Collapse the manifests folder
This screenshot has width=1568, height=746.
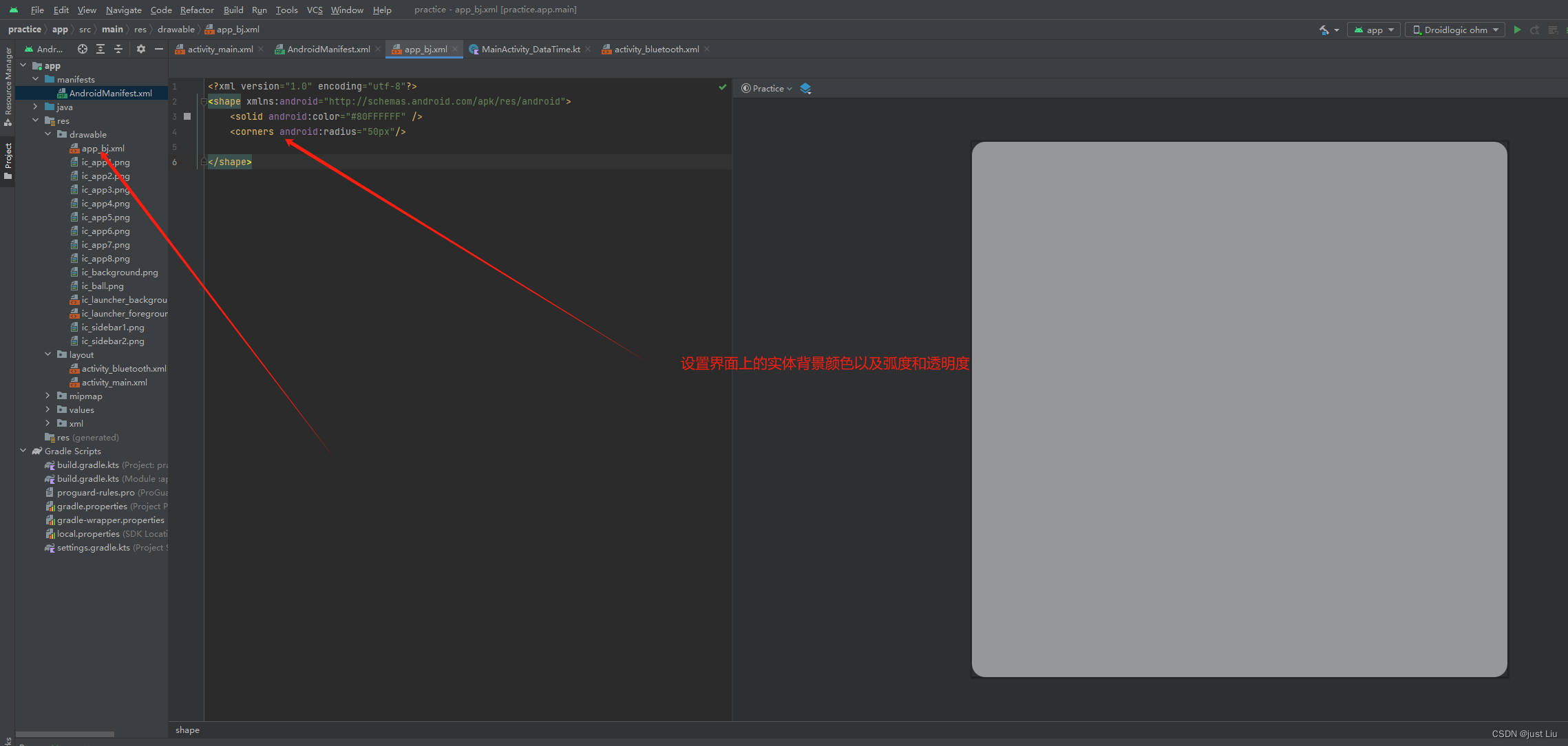(36, 79)
